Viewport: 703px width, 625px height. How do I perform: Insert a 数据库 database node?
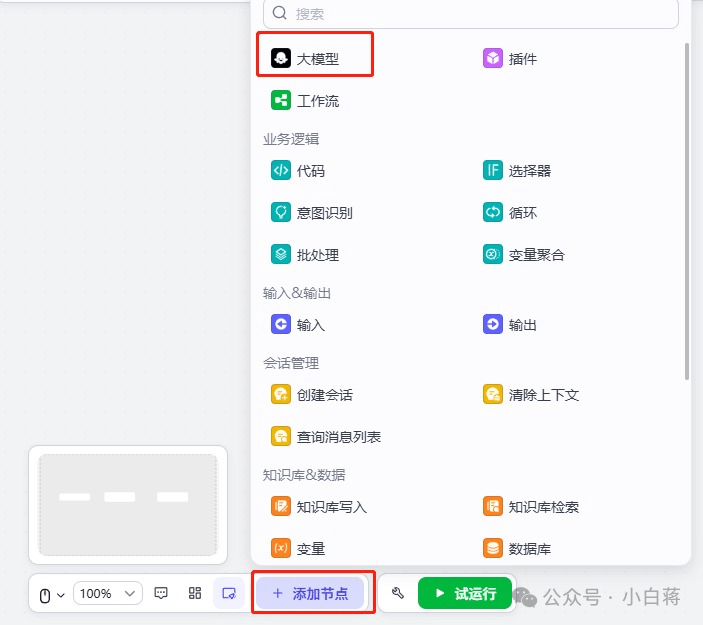click(517, 548)
